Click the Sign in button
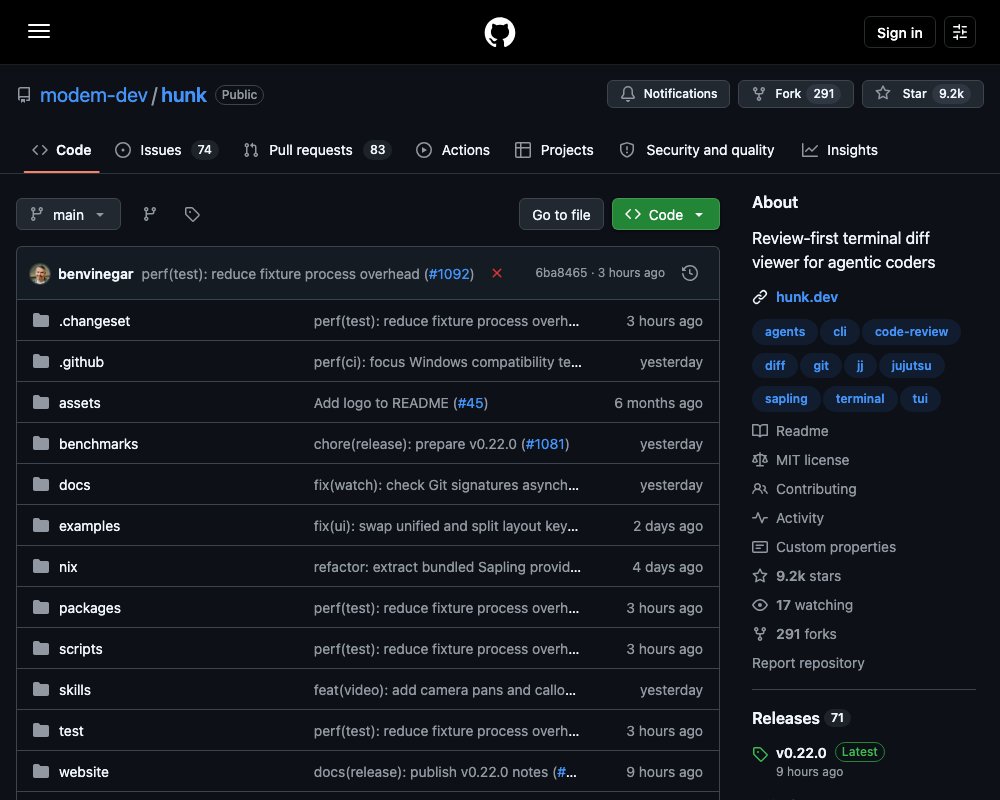This screenshot has height=800, width=1000. (899, 32)
